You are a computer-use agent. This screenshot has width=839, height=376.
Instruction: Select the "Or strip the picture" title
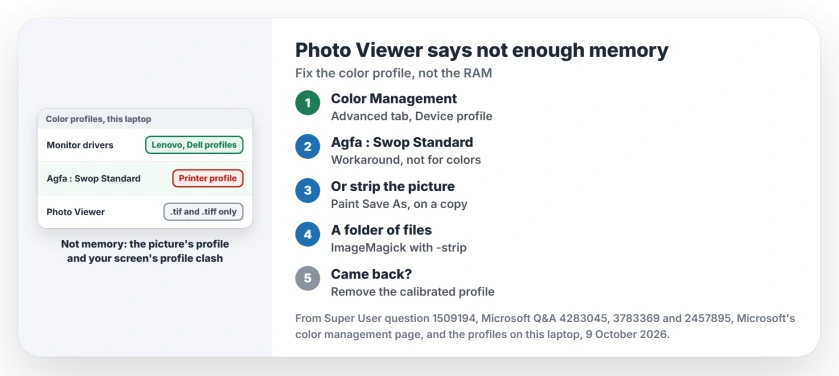393,186
